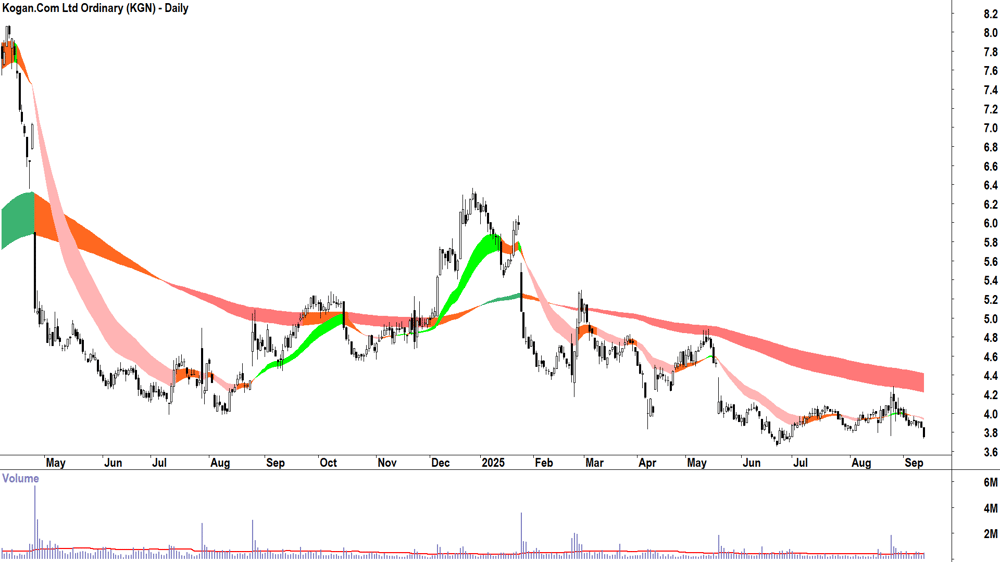Click the tallest volume bar near May 2024

pos(35,522)
